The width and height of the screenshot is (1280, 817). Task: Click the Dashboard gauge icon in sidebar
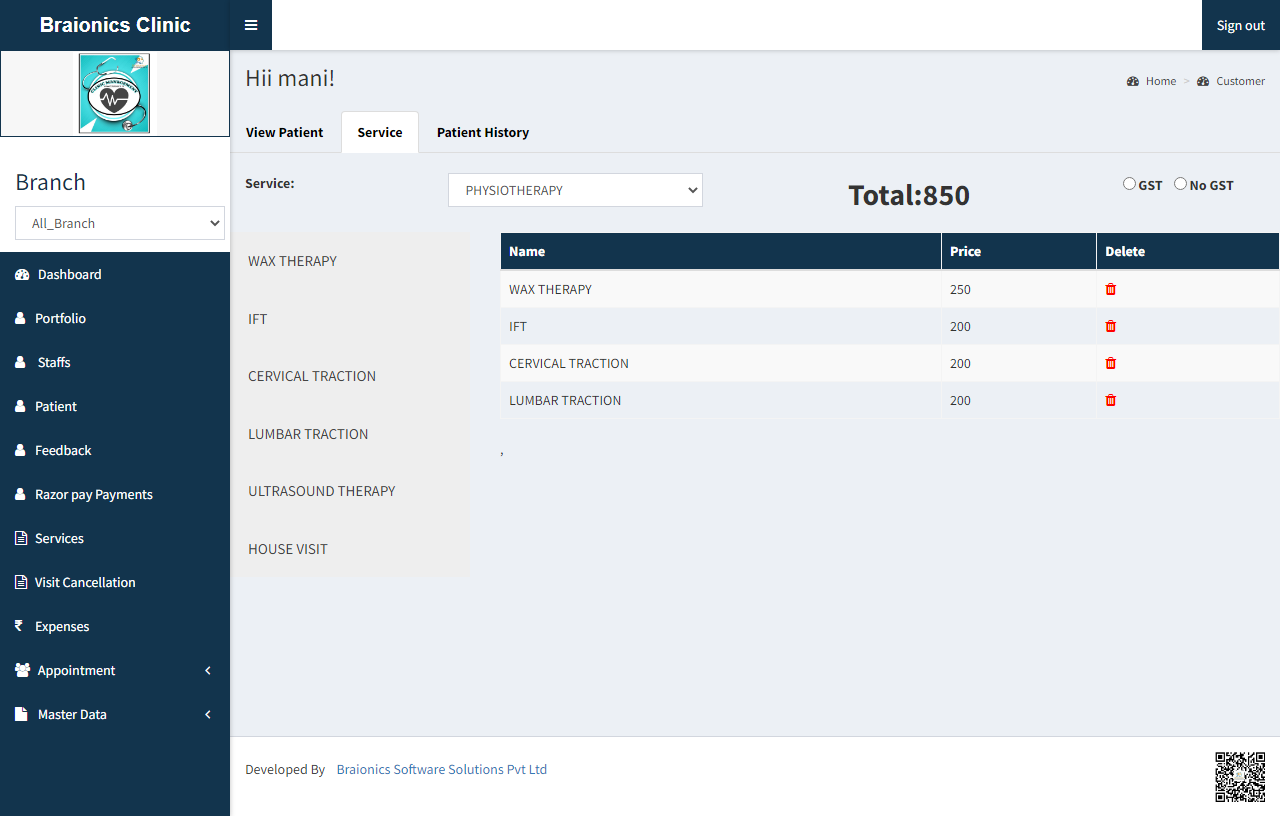click(22, 274)
